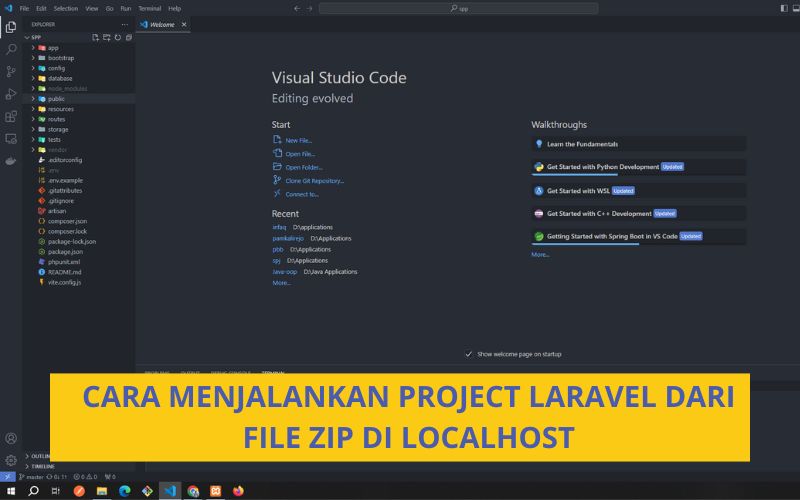
Task: Open Microsoft Edge from the taskbar
Action: tap(124, 491)
